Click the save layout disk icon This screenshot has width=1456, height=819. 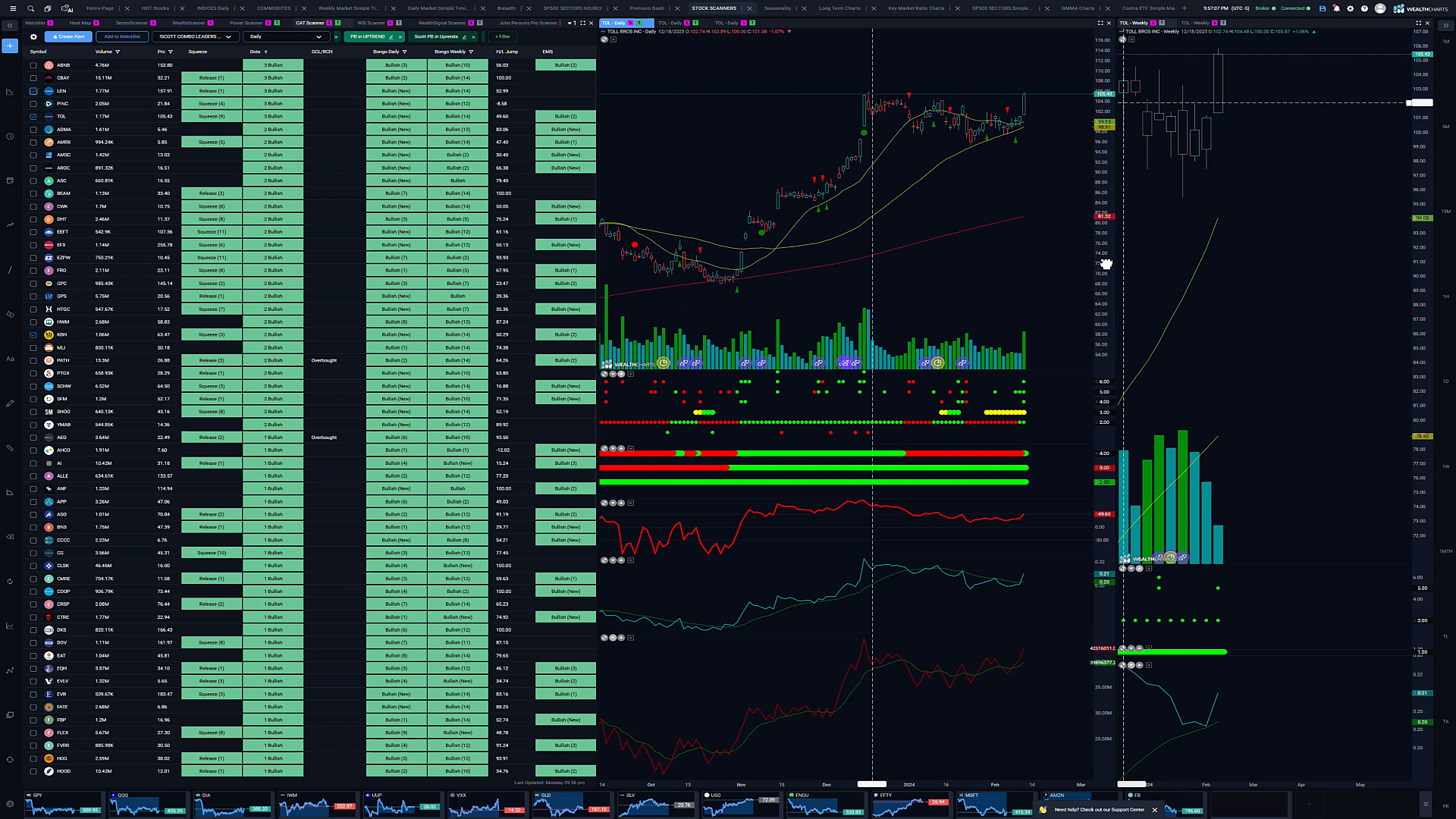(x=1323, y=8)
